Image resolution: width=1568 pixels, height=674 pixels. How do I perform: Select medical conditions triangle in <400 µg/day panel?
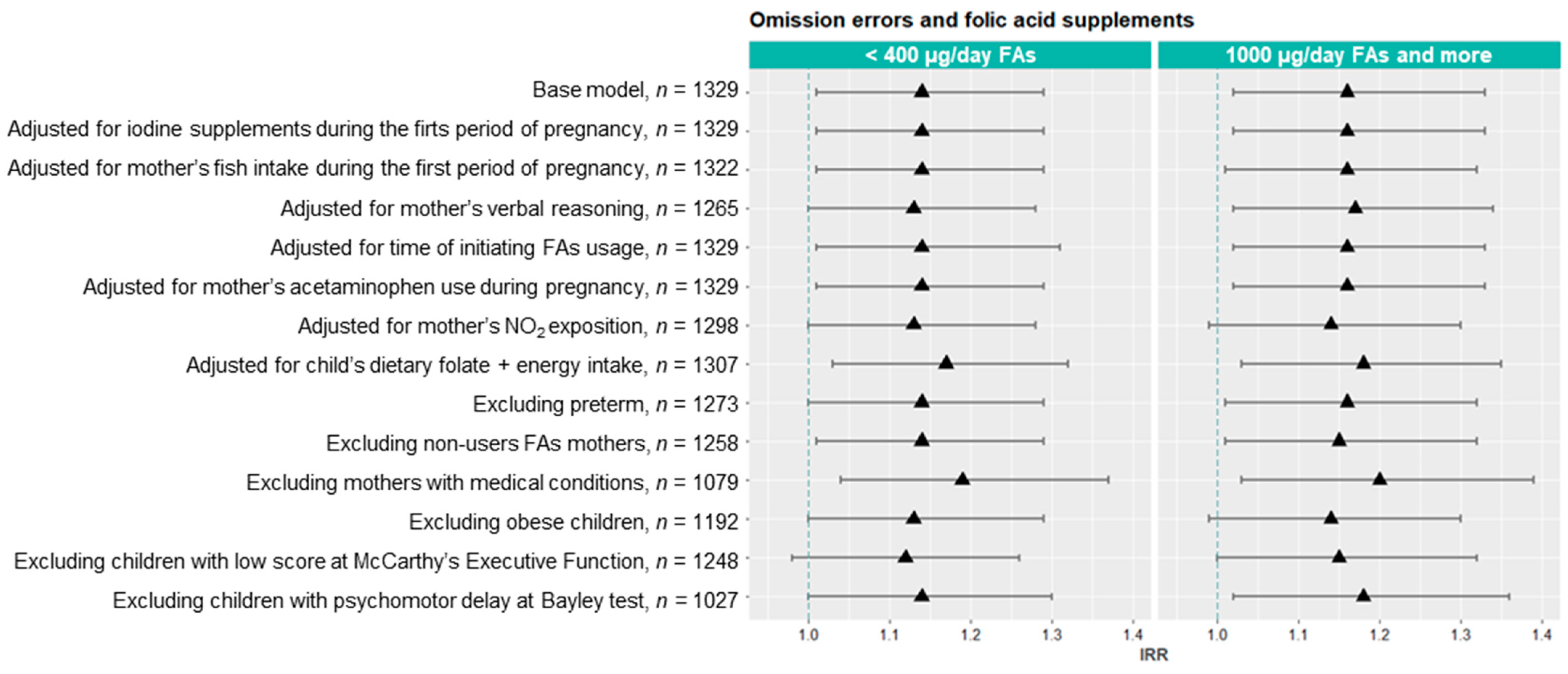pyautogui.click(x=962, y=479)
